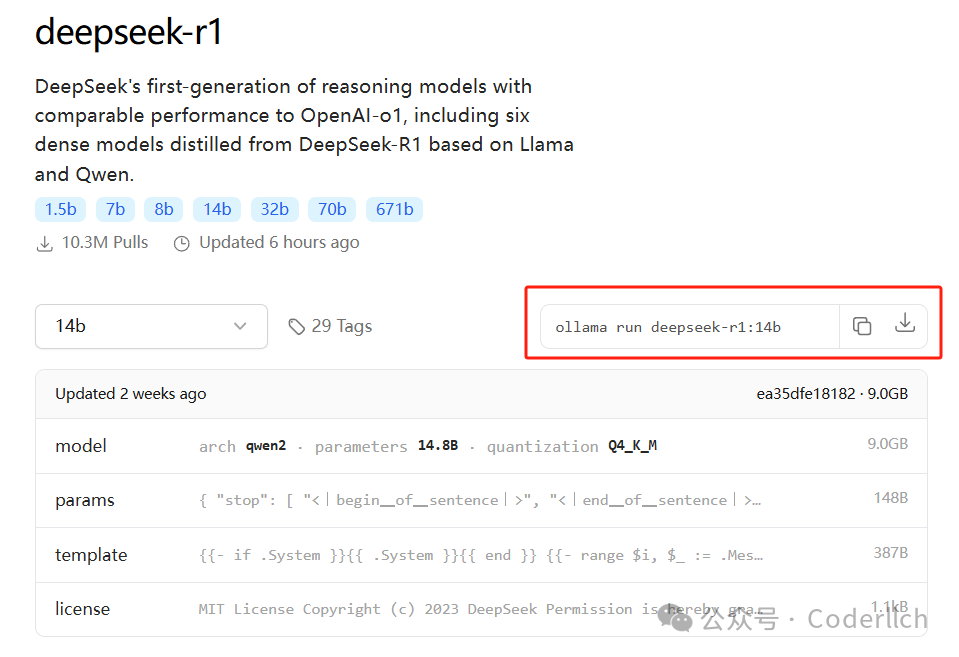959x657 pixels.
Task: Pick the 70b model tag
Action: [x=332, y=209]
